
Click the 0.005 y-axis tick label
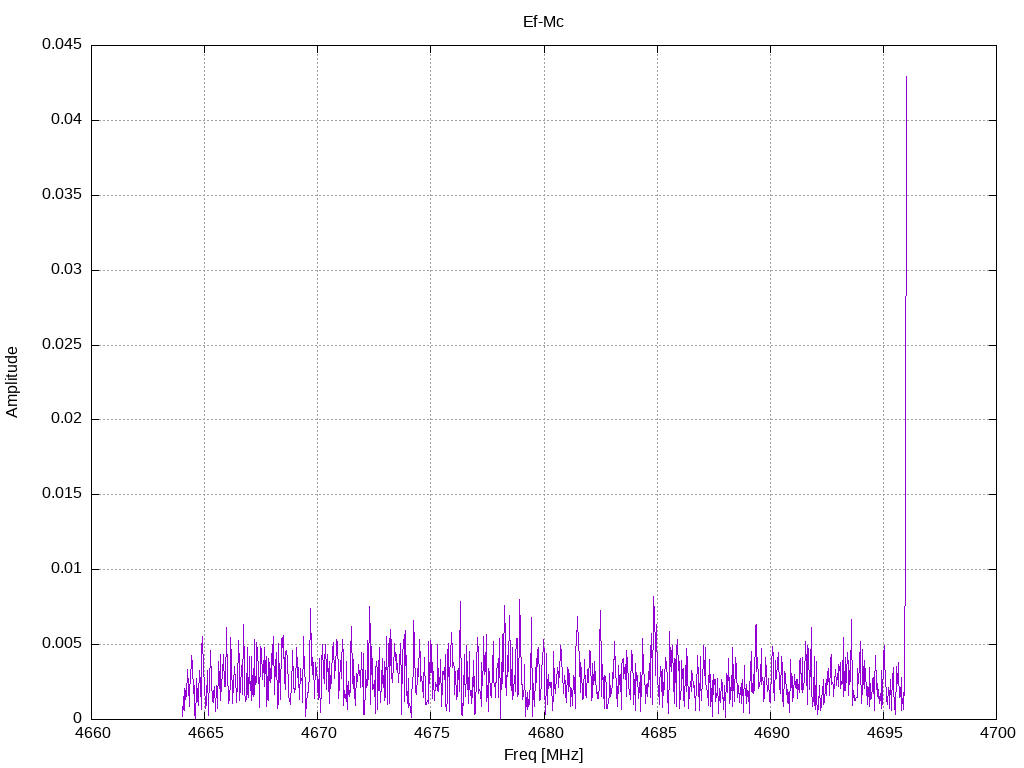62,643
